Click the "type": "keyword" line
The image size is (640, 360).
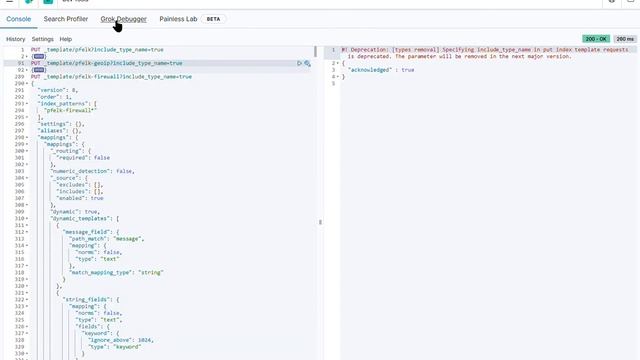115,347
